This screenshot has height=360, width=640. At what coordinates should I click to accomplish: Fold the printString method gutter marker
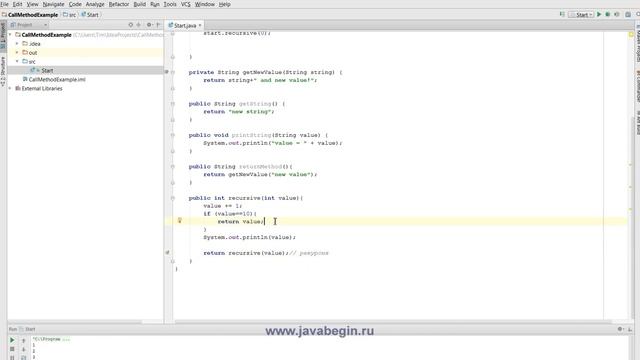[x=173, y=135]
